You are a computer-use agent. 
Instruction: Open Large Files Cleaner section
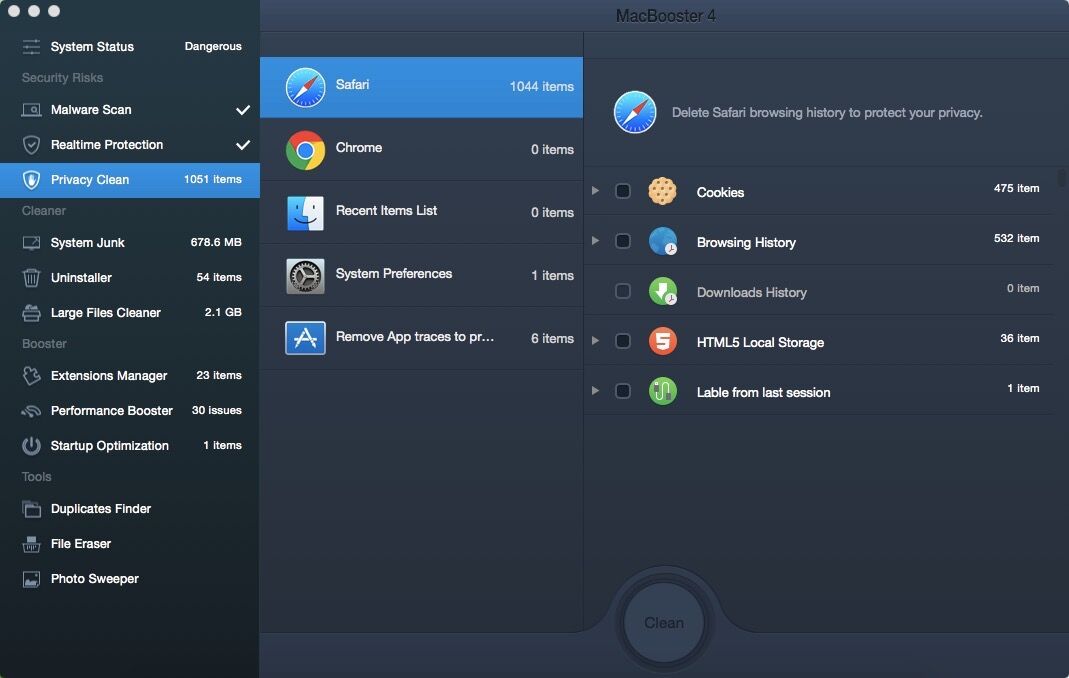point(130,313)
